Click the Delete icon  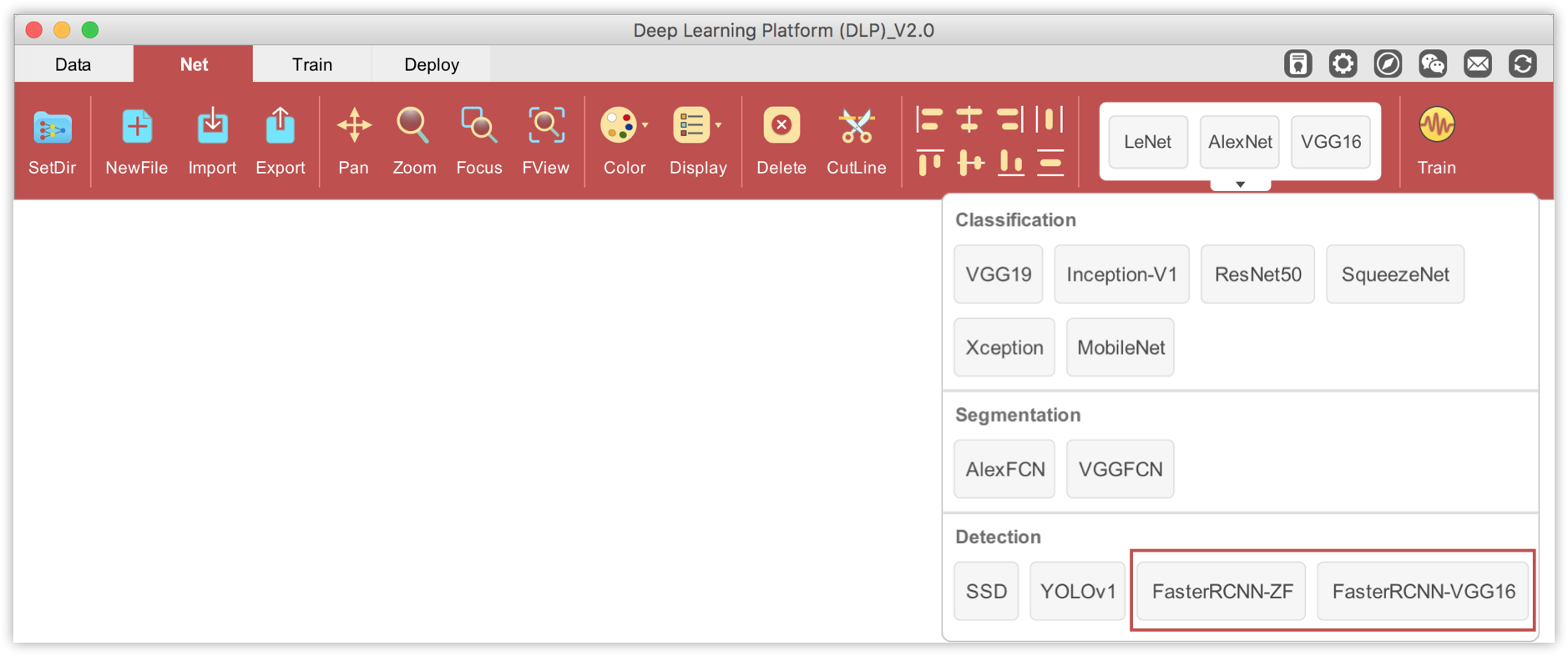781,127
